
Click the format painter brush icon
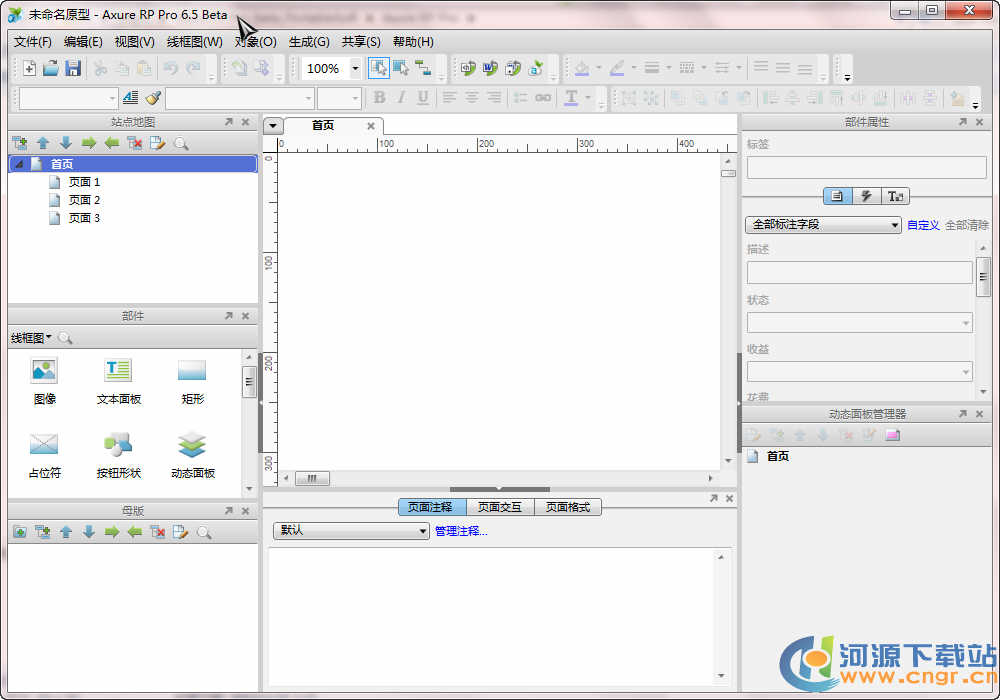click(x=153, y=97)
